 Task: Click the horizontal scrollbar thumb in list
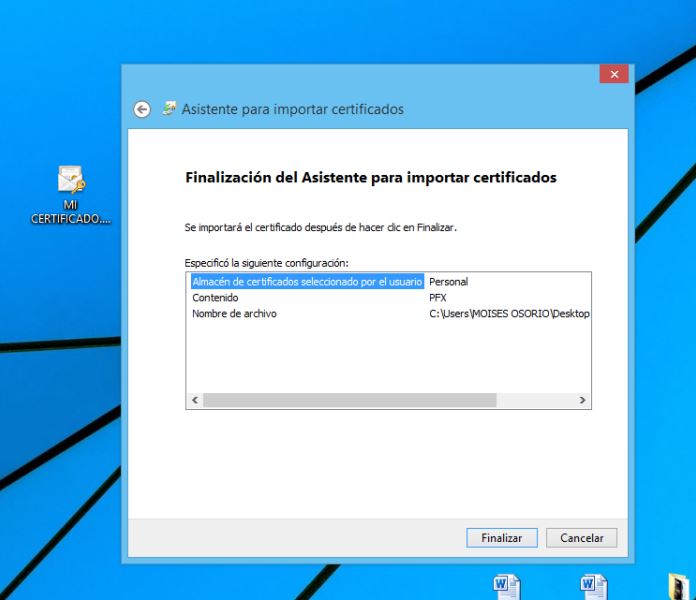click(350, 400)
